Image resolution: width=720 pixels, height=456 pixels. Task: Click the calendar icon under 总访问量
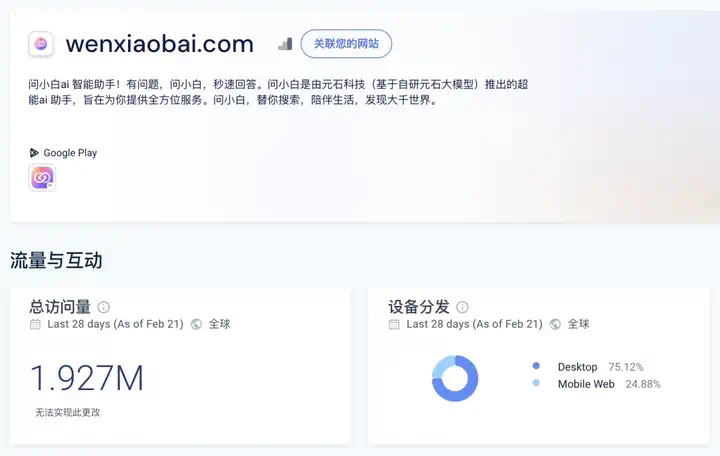[35, 324]
